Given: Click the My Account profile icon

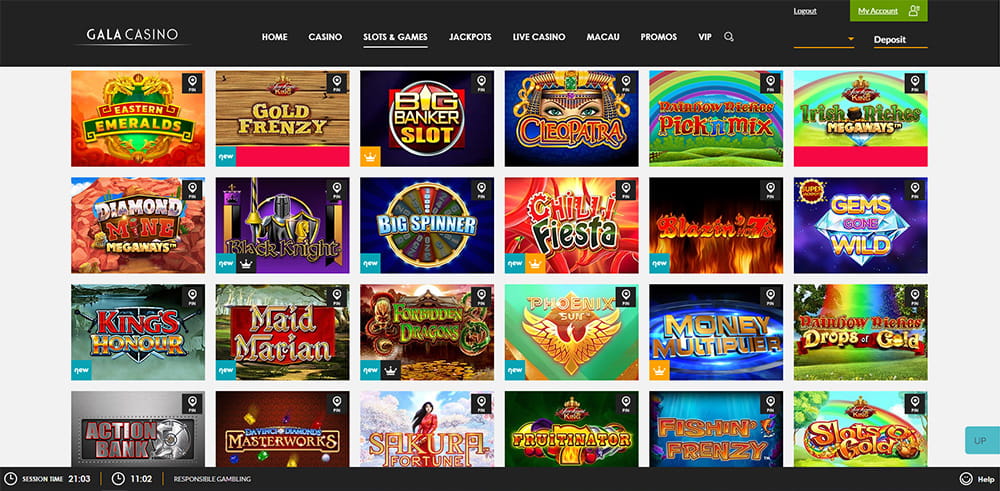Looking at the screenshot, I should 914,11.
